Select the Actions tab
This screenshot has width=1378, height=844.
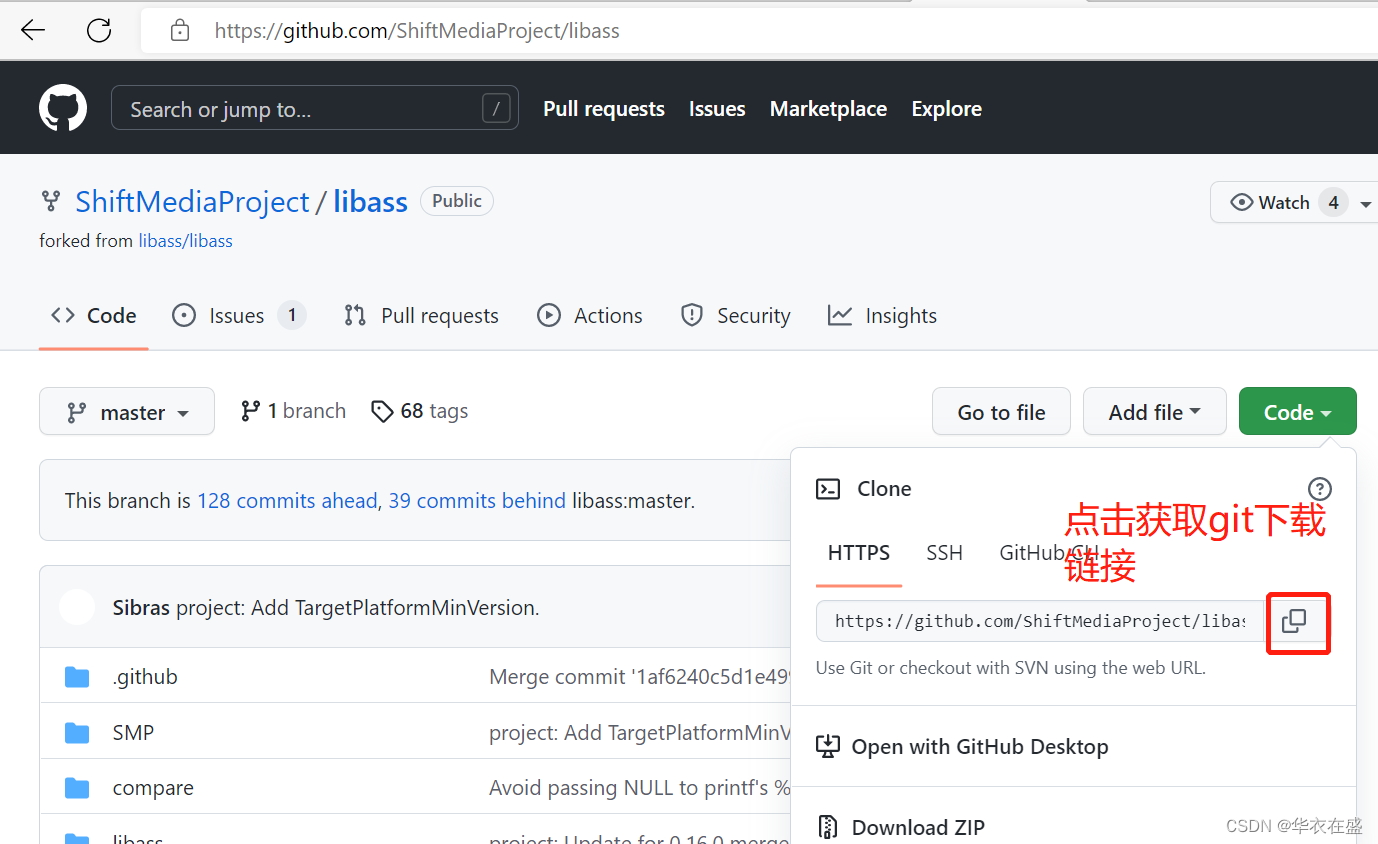[590, 316]
